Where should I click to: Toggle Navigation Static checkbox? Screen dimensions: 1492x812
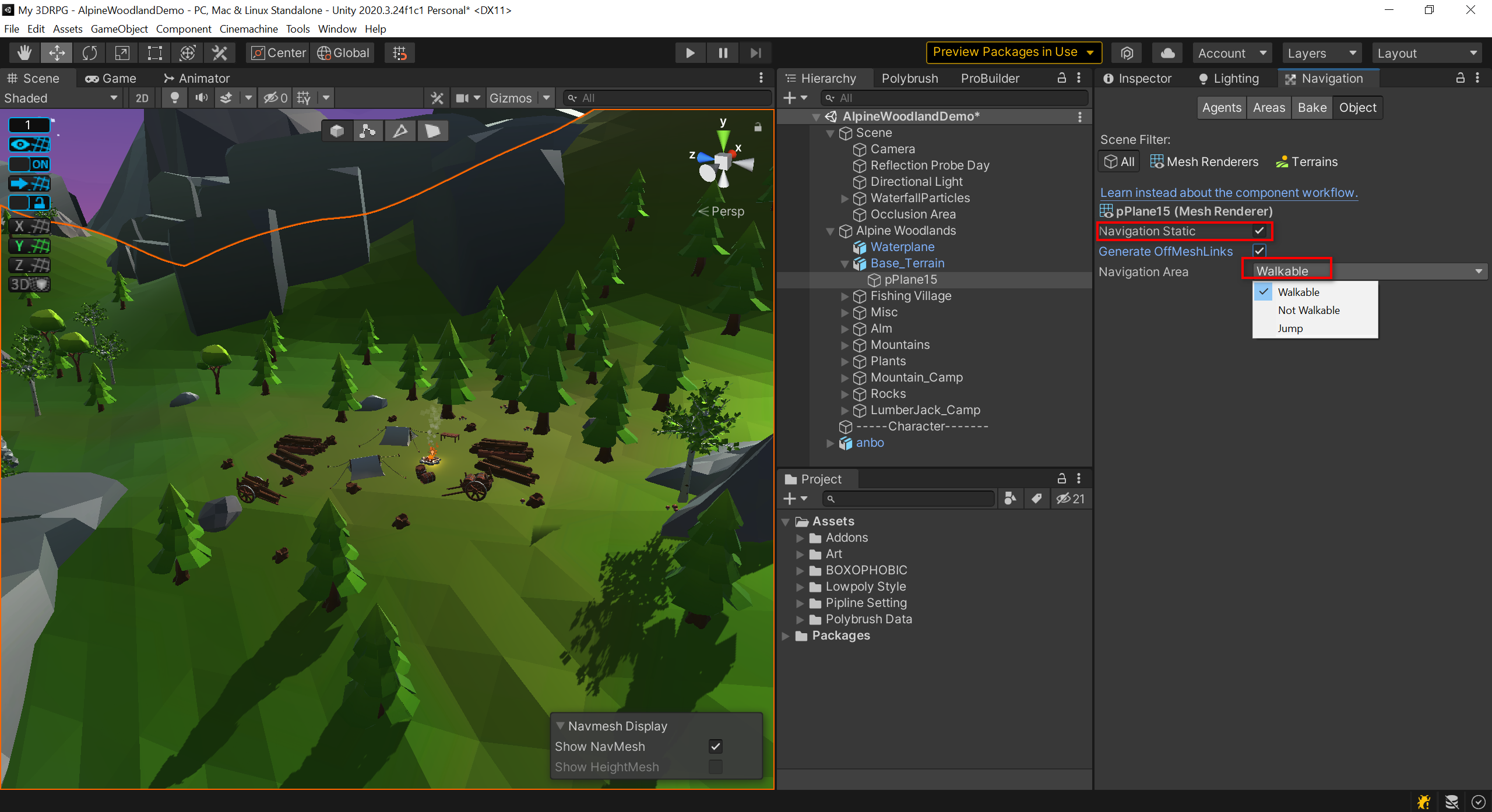[x=1259, y=231]
